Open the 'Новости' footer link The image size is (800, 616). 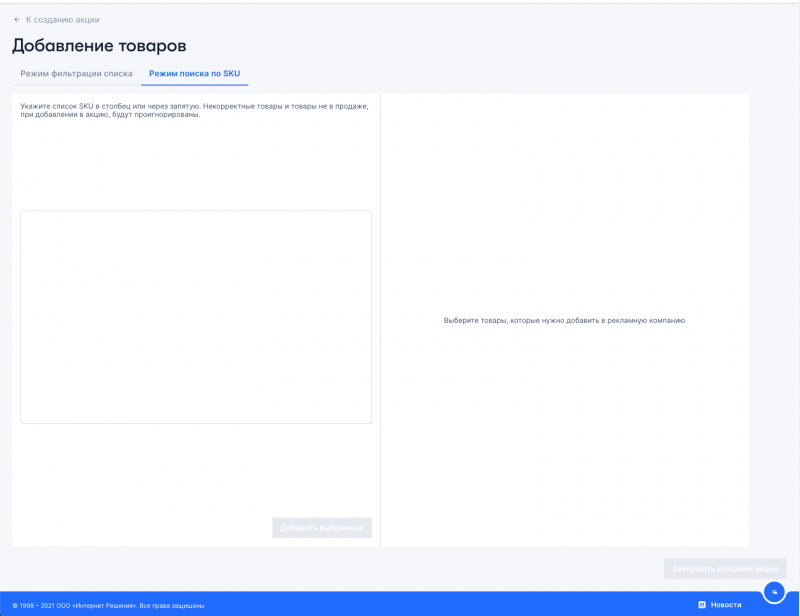pos(726,605)
